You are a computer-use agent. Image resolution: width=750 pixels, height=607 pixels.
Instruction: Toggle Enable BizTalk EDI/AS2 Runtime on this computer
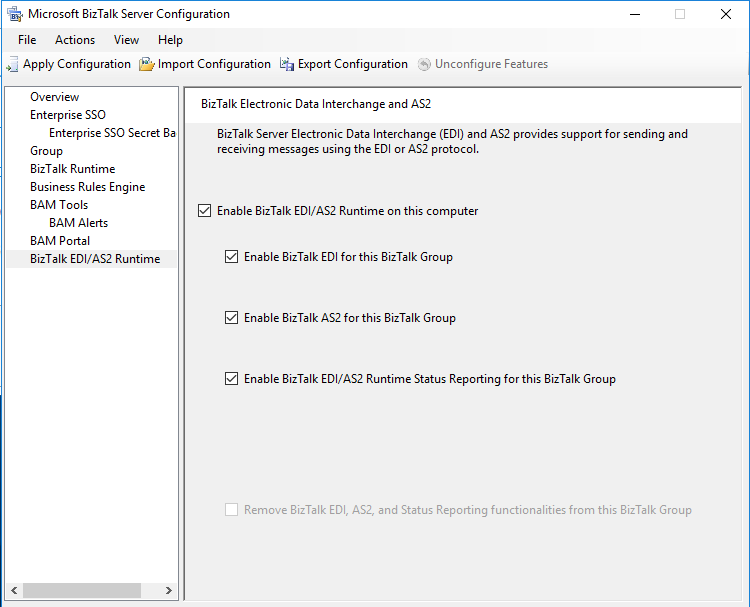tap(205, 211)
